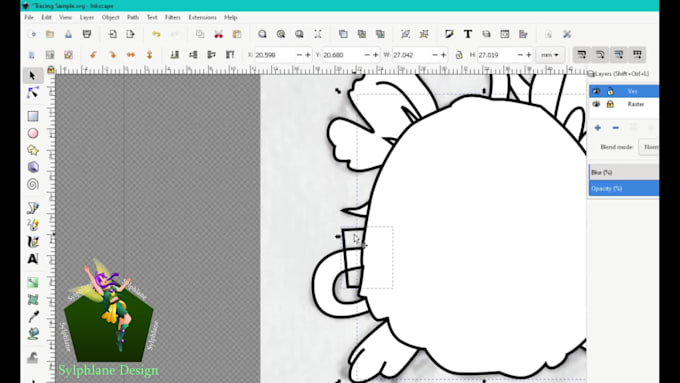Toggle scale rounded corners option
The image size is (680, 383).
click(600, 55)
